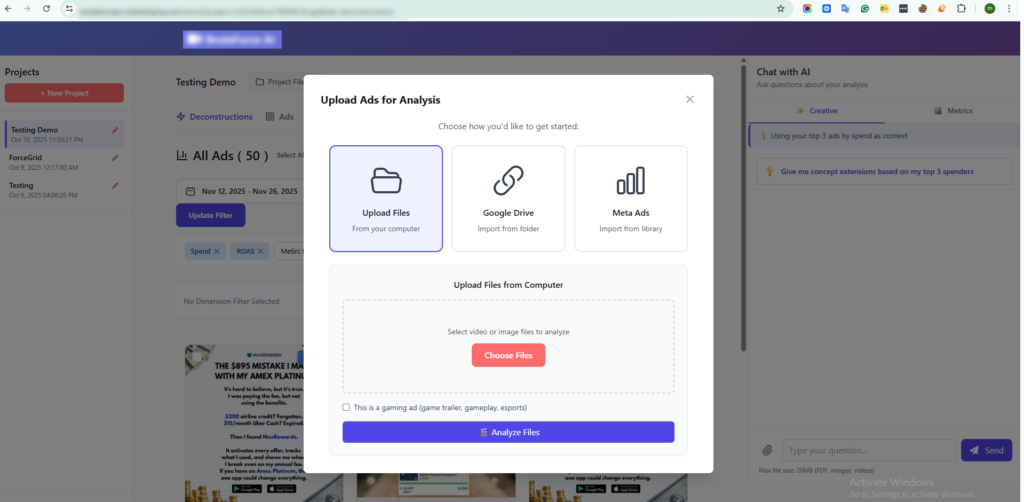
Task: Create a project with New Project button
Action: click(64, 93)
